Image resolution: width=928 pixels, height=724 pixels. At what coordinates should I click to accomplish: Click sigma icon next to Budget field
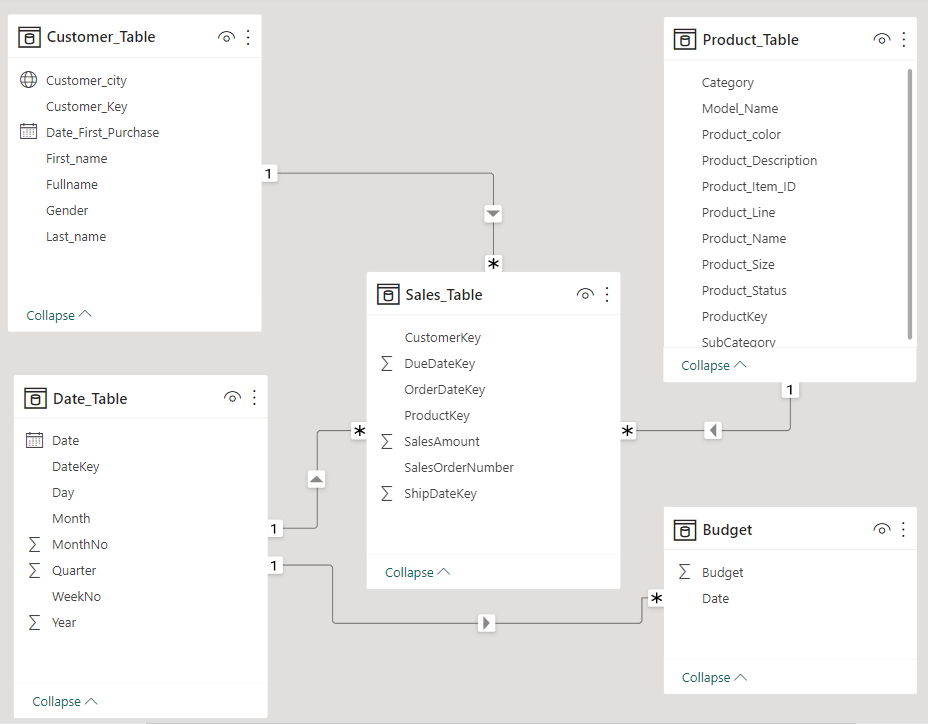pos(684,572)
